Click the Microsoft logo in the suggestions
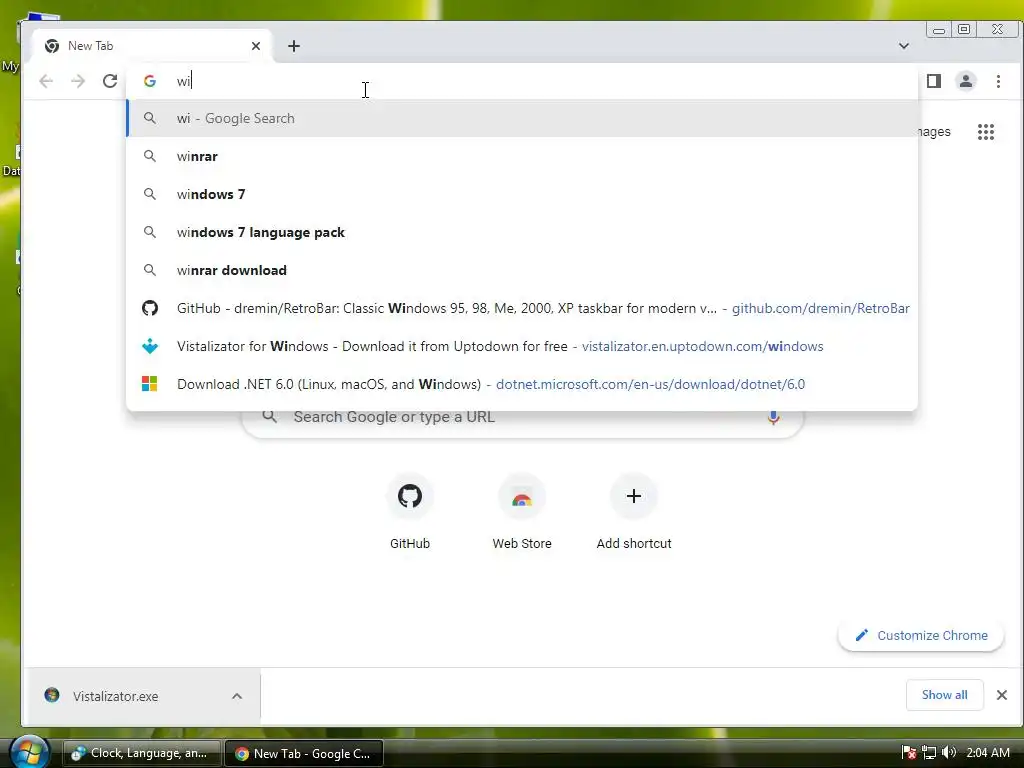 coord(150,384)
